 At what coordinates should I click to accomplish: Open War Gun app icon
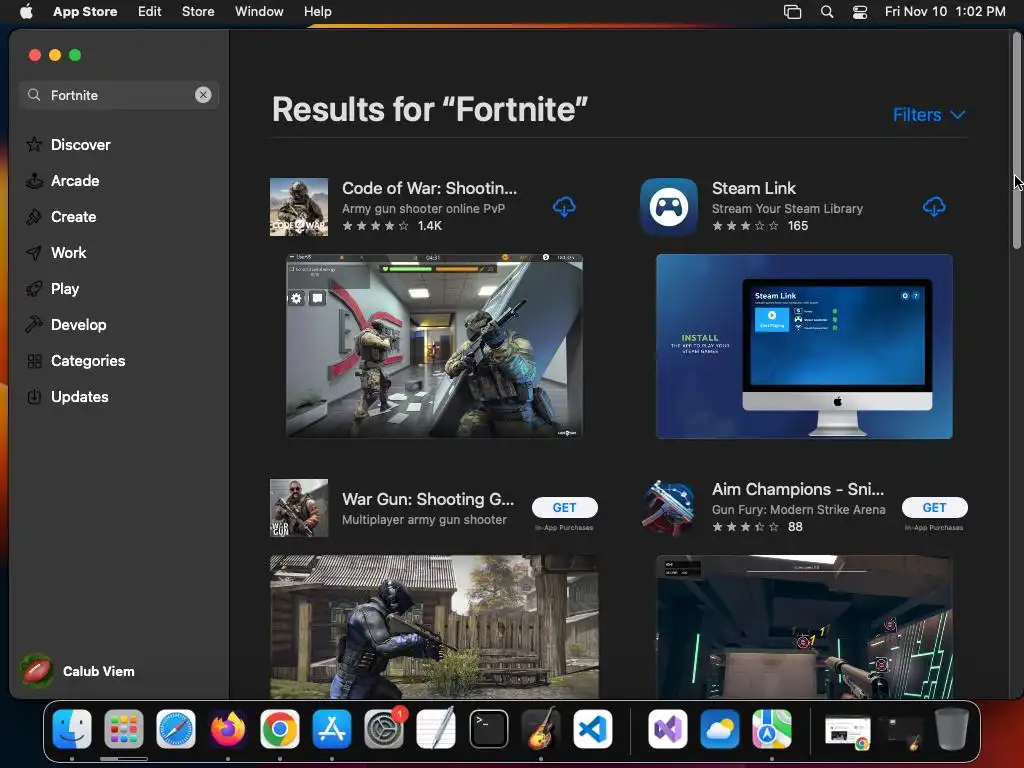299,508
